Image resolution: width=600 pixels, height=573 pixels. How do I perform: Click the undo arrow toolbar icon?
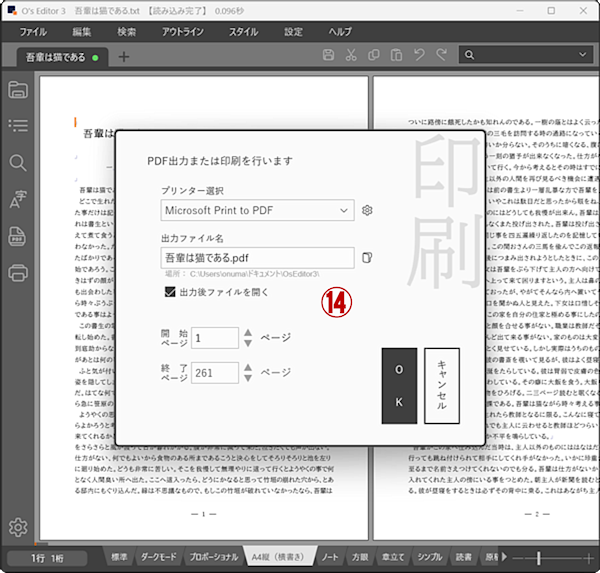[419, 55]
